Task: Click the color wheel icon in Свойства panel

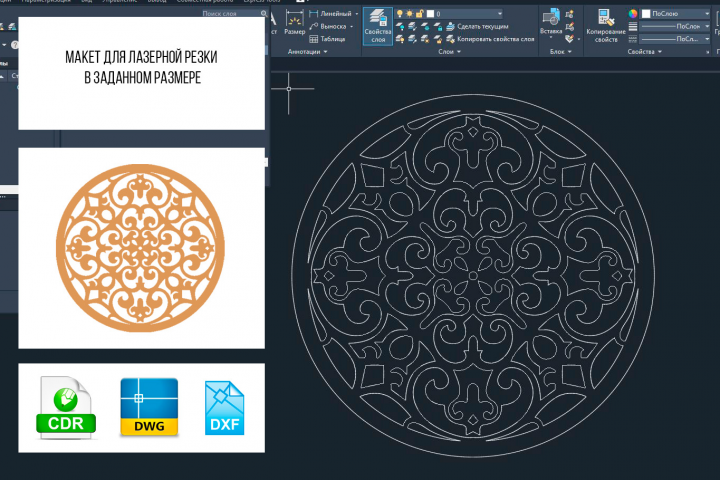Action: (x=633, y=14)
